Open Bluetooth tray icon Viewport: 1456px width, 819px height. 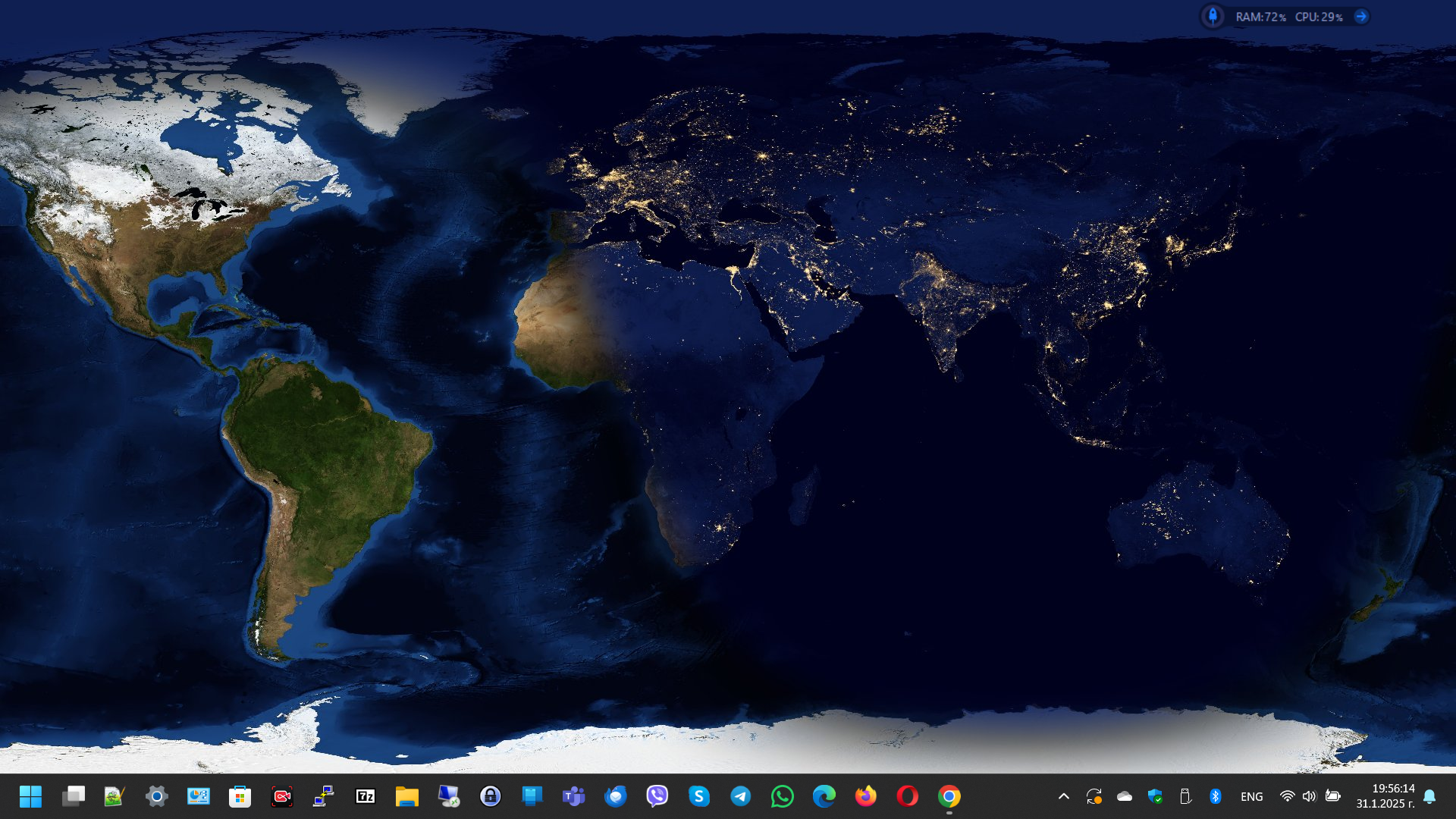[x=1215, y=796]
